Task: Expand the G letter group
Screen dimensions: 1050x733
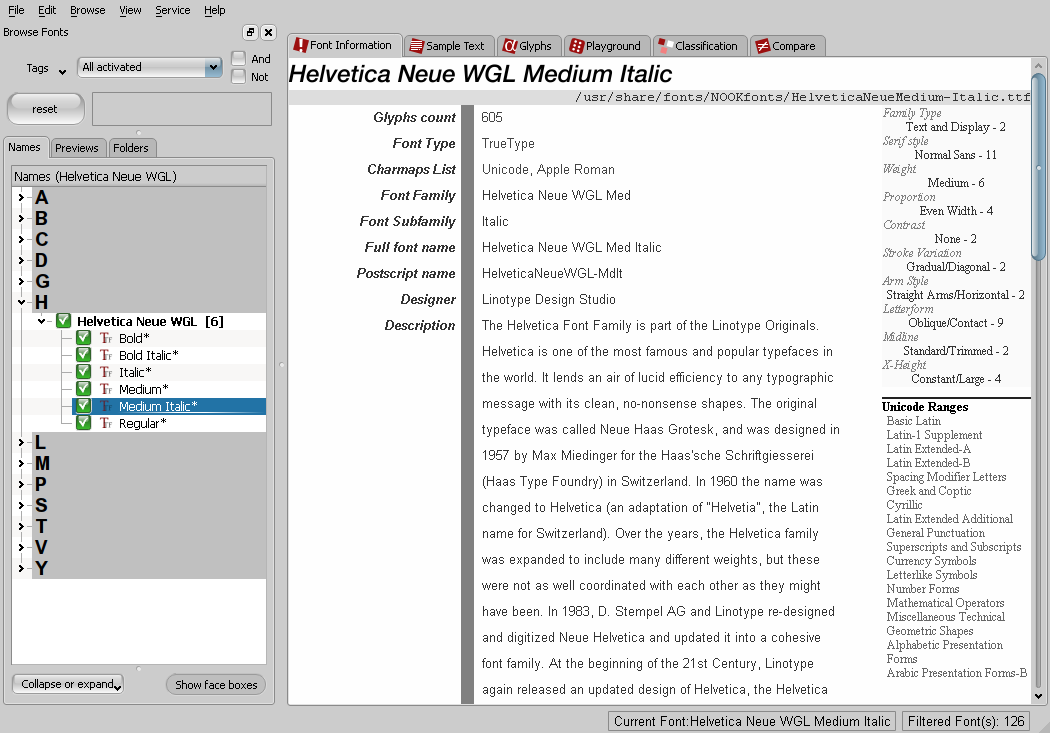Action: (21, 281)
